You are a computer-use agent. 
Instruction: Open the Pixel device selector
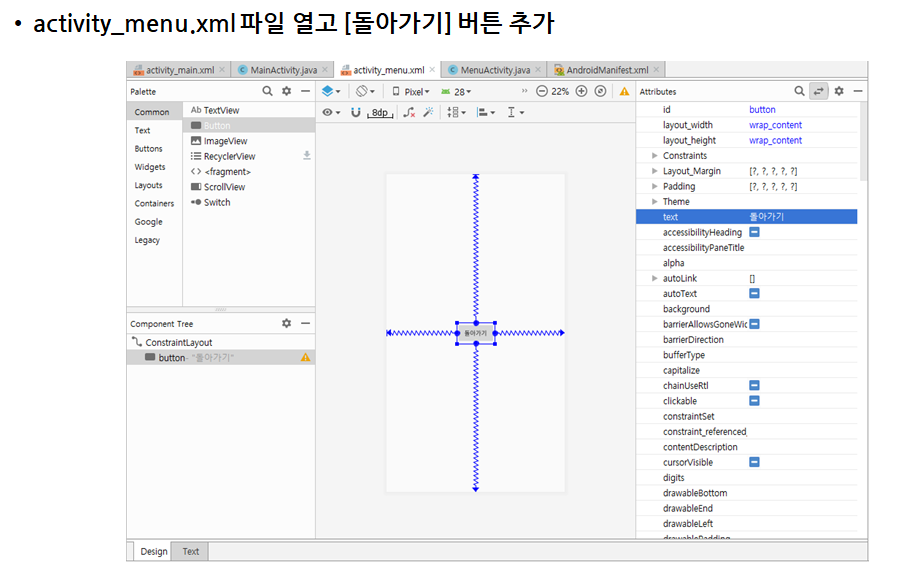(x=410, y=92)
